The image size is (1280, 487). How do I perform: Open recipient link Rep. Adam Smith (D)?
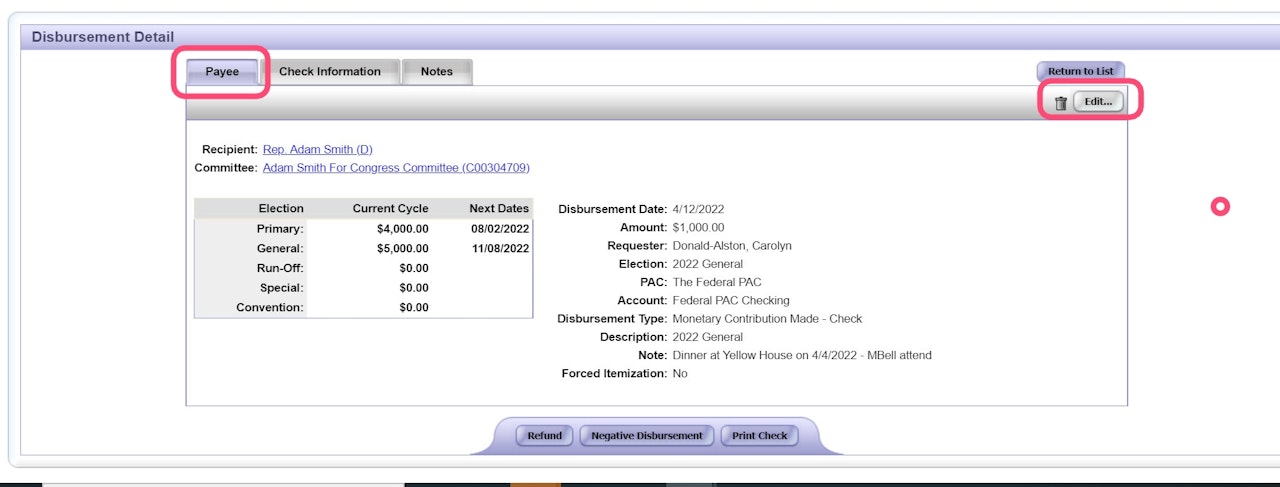(318, 149)
